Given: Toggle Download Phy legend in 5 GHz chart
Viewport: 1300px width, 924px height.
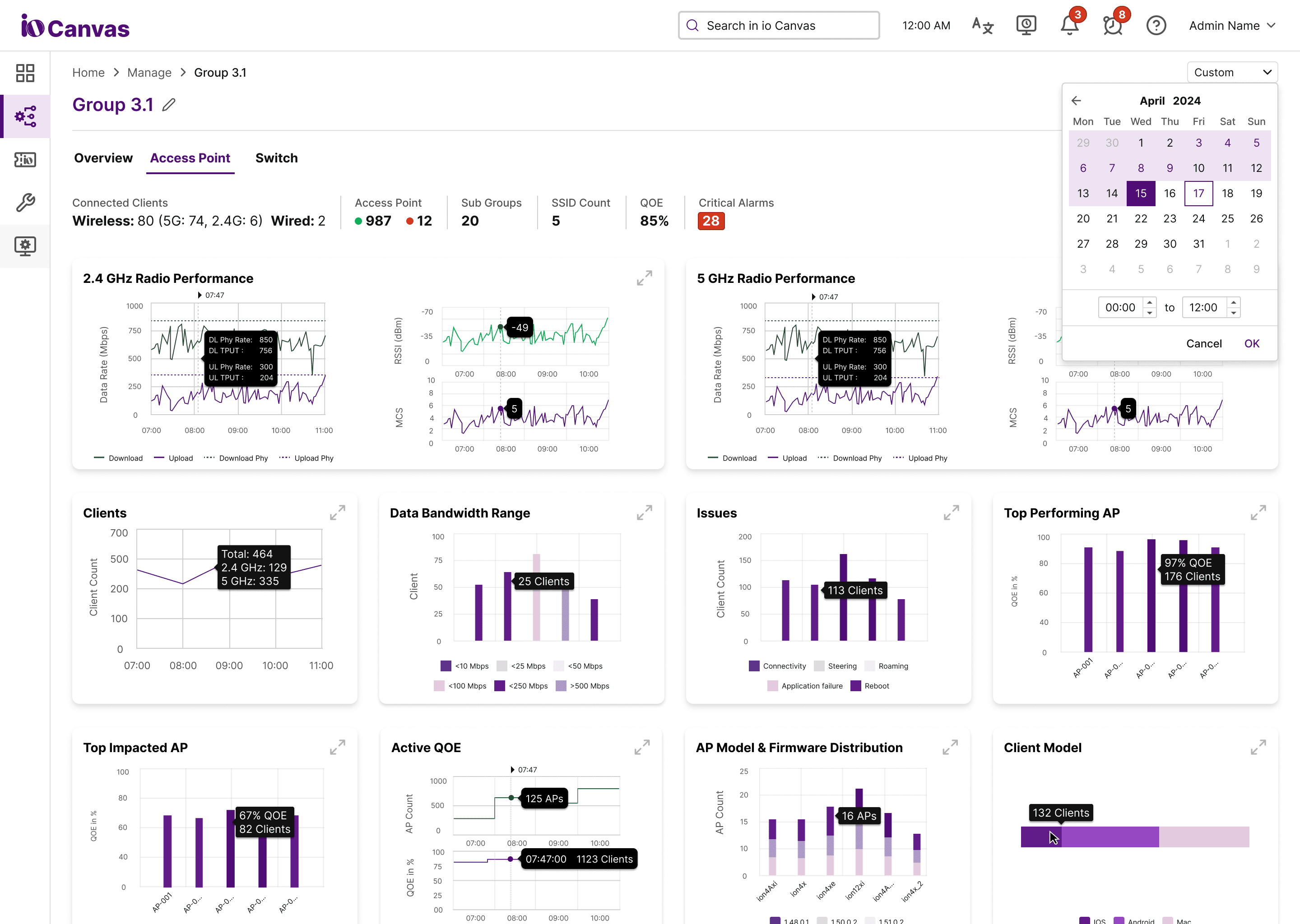Looking at the screenshot, I should tap(850, 458).
